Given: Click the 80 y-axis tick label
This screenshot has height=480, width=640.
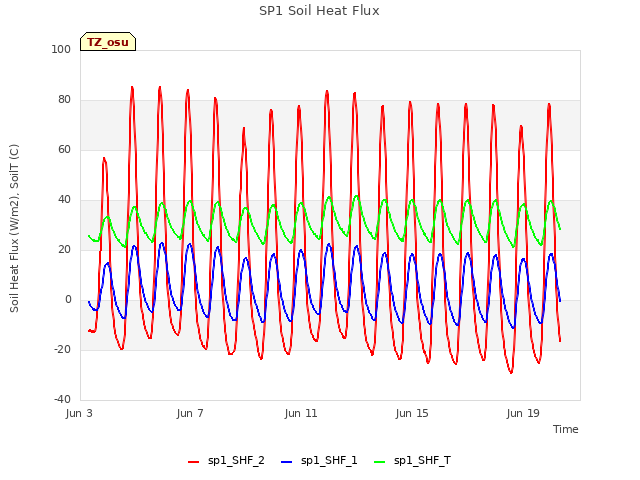Looking at the screenshot, I should click(64, 100).
